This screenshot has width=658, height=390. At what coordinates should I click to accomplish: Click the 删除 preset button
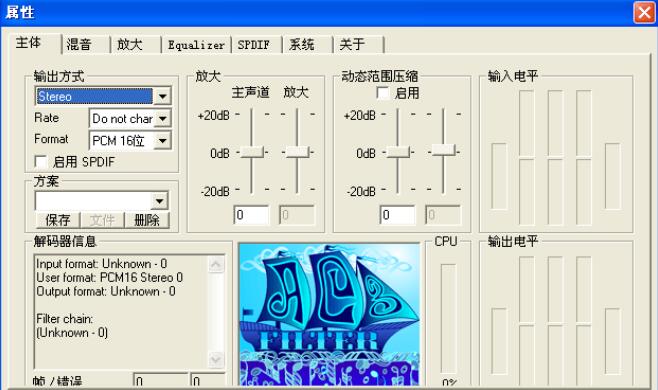click(146, 220)
